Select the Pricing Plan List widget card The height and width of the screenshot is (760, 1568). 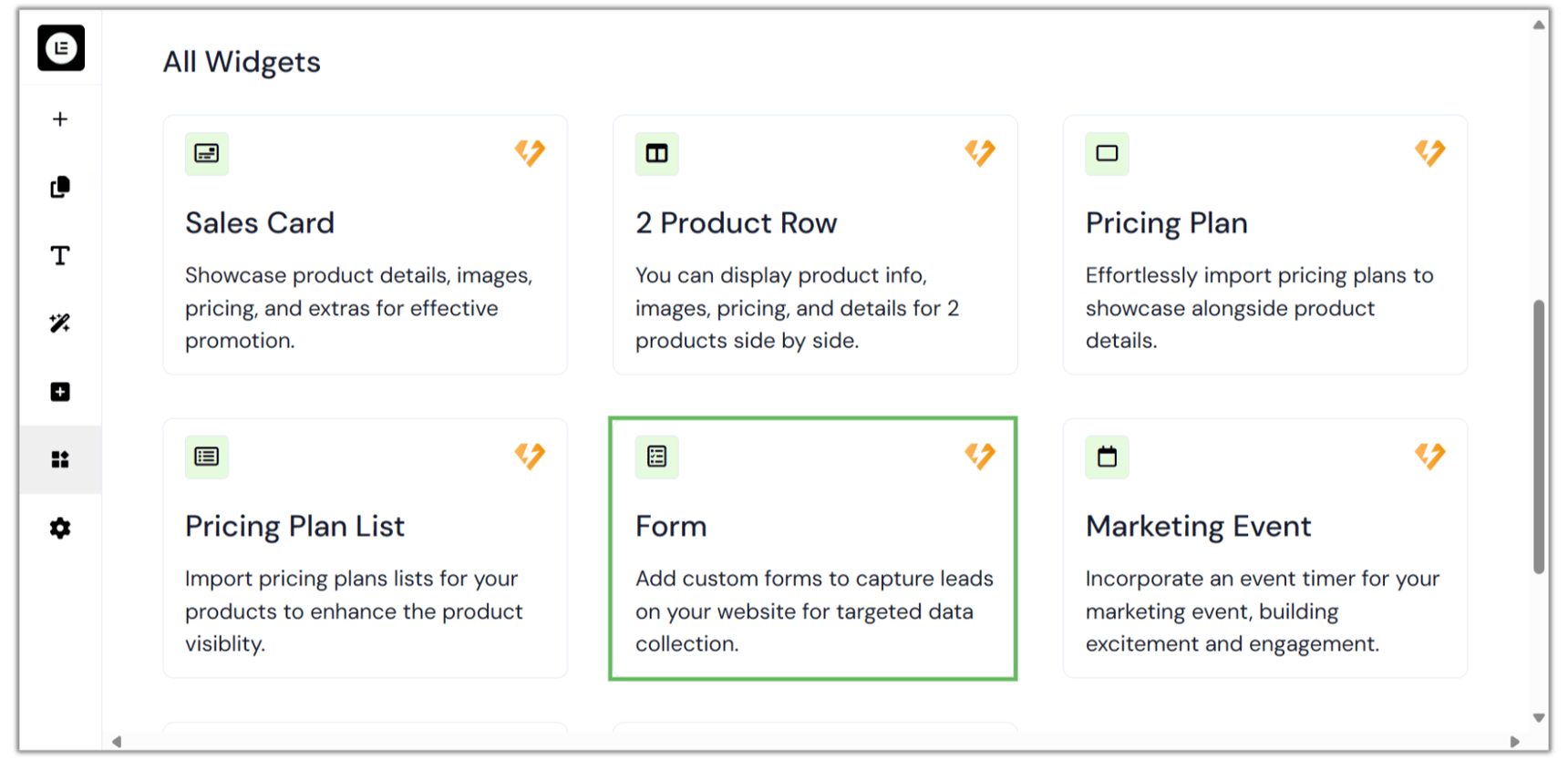(365, 549)
